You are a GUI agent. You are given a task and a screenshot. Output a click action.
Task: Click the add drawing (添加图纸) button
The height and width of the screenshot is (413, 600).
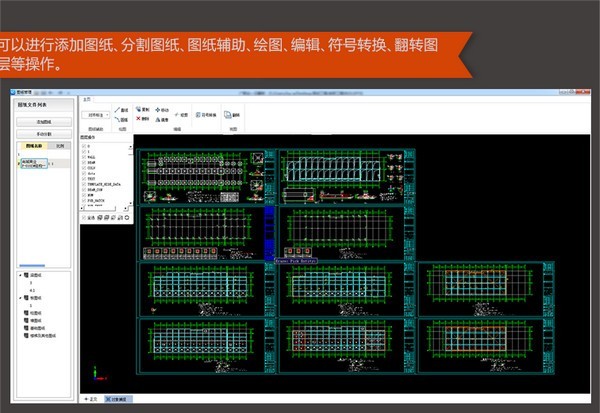coord(45,122)
